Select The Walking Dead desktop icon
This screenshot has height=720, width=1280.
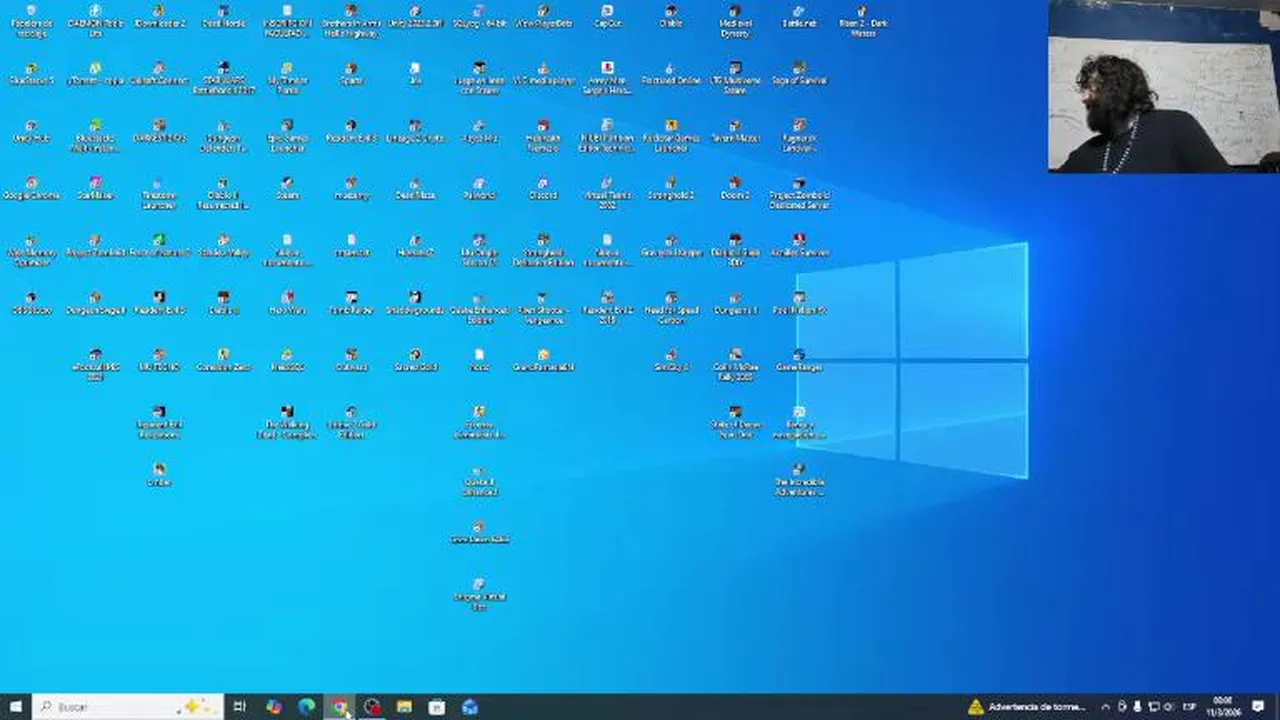[287, 423]
